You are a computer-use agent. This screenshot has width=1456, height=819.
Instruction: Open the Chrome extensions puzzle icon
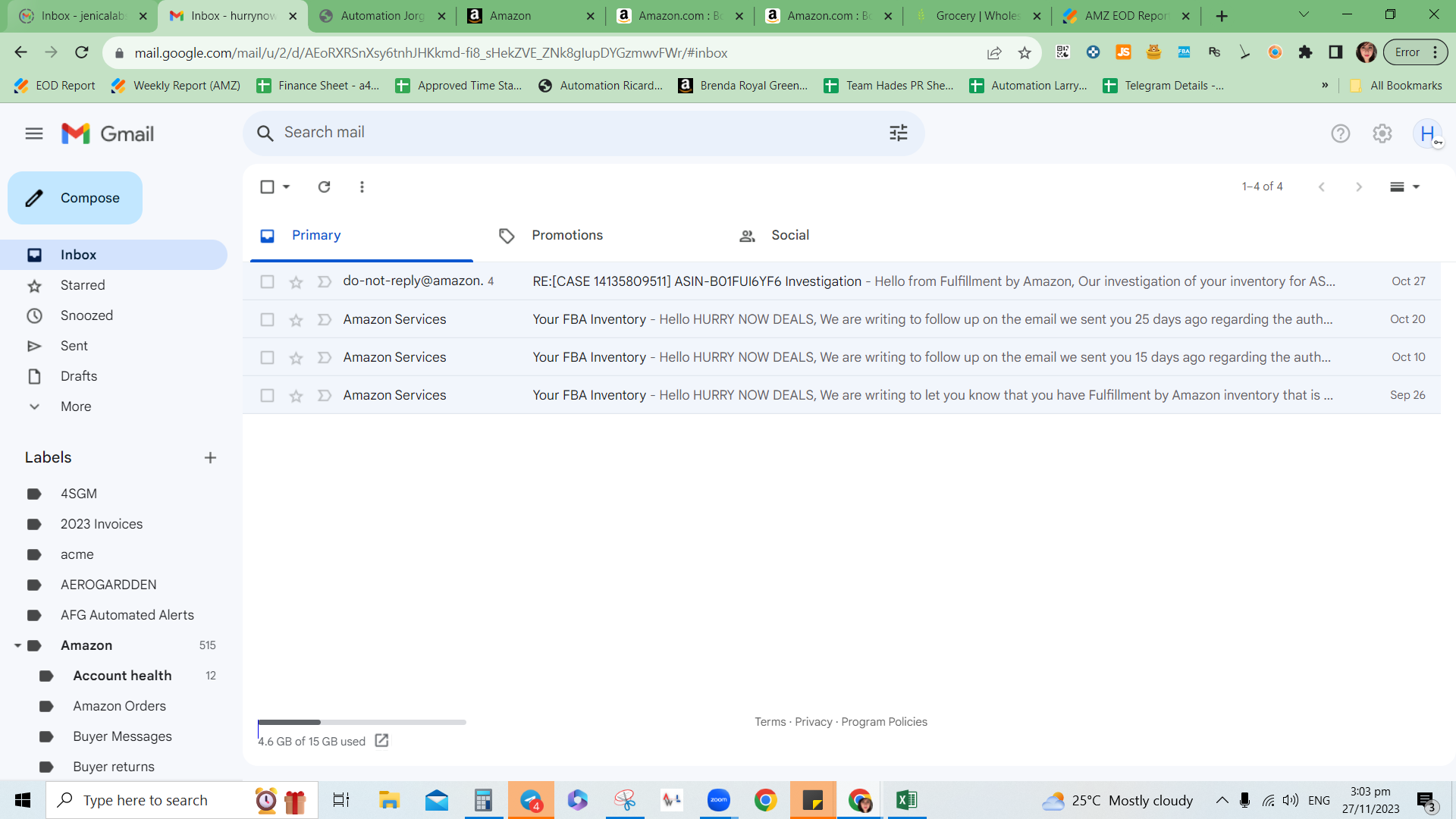pyautogui.click(x=1305, y=52)
